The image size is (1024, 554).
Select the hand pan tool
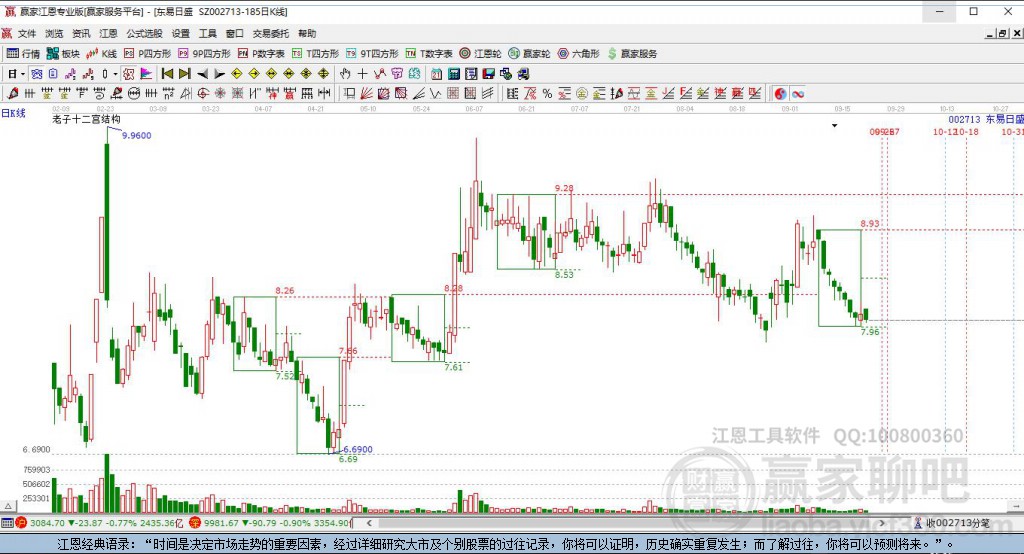(x=345, y=74)
